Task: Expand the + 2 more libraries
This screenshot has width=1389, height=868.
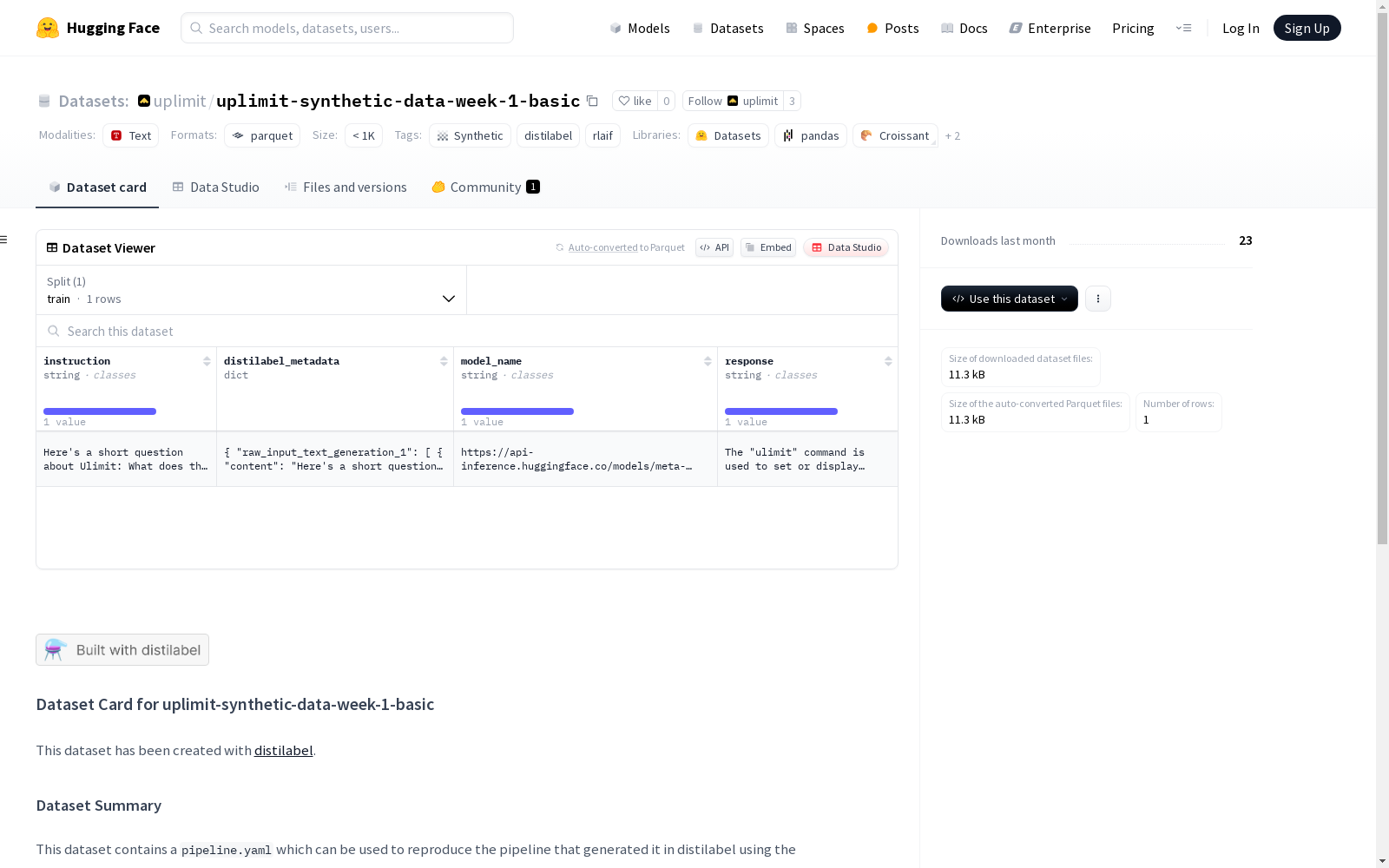Action: pos(952,135)
